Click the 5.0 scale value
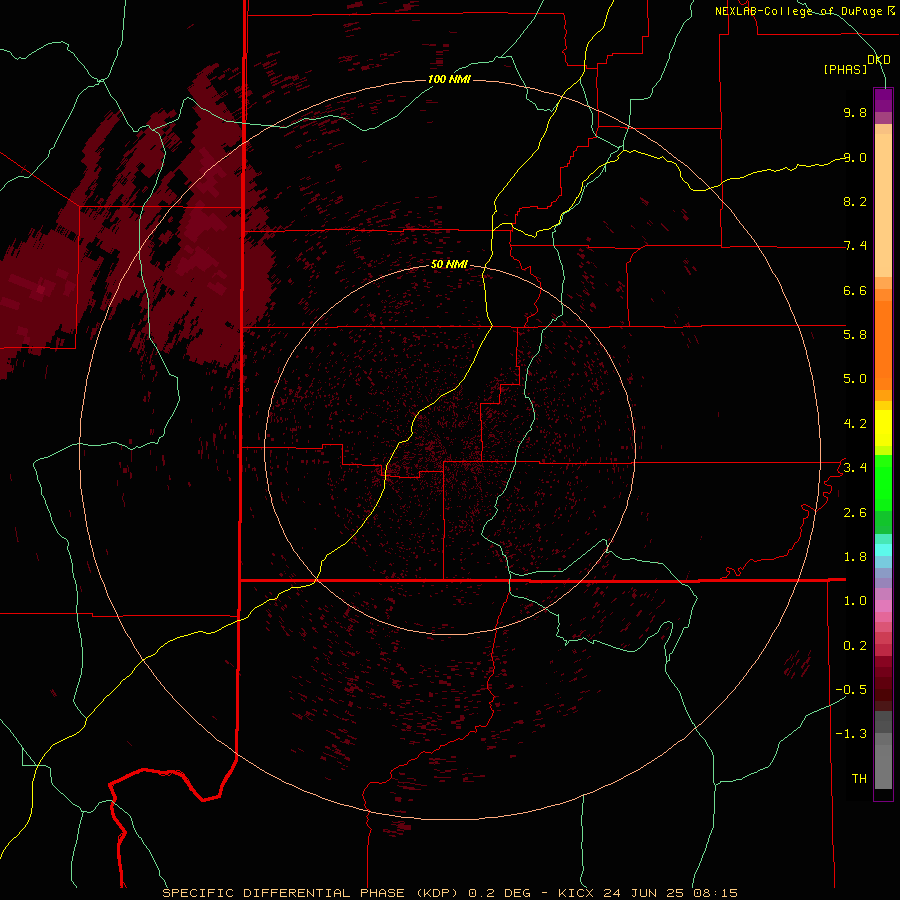Image resolution: width=900 pixels, height=900 pixels. [855, 379]
